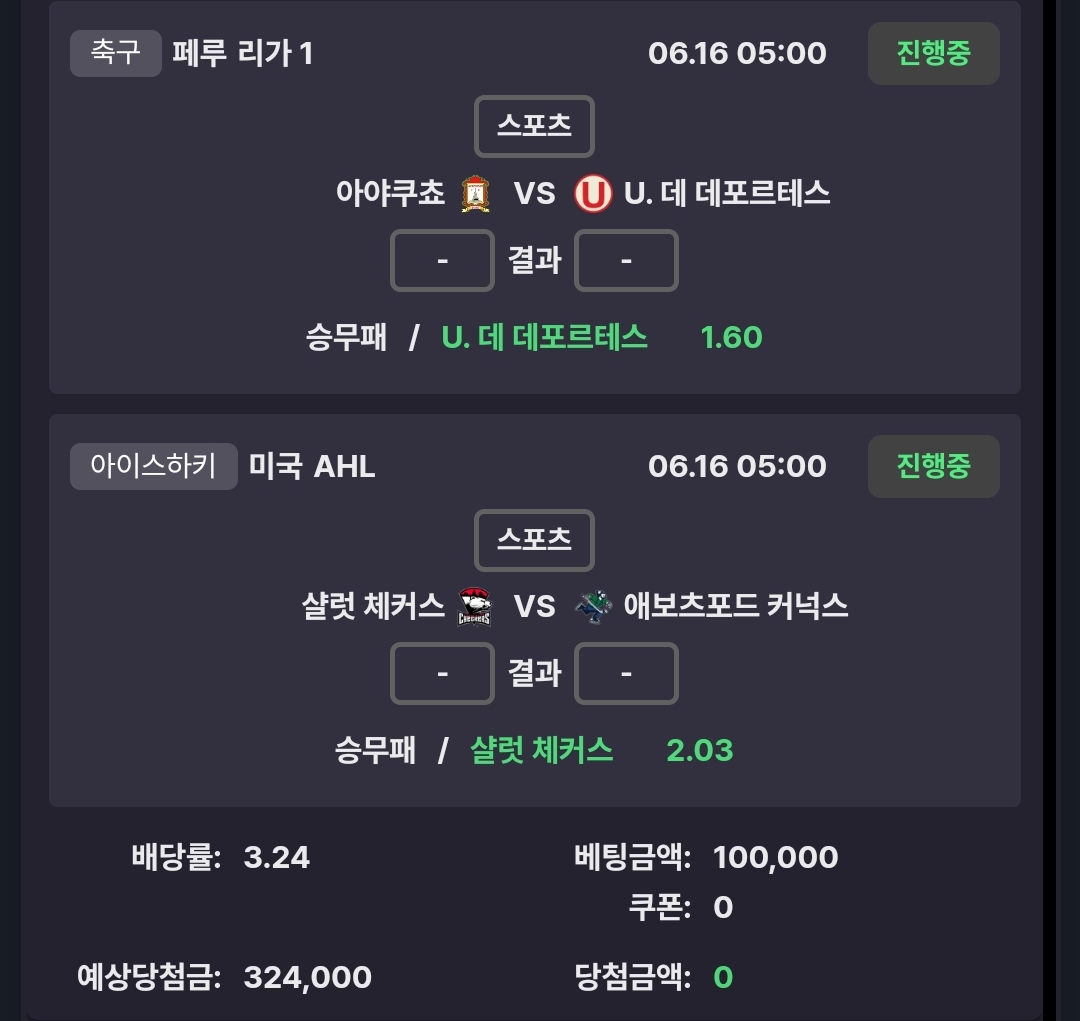Select the 아이스하키 sport tag
Screen dimensions: 1080x1021
154,466
